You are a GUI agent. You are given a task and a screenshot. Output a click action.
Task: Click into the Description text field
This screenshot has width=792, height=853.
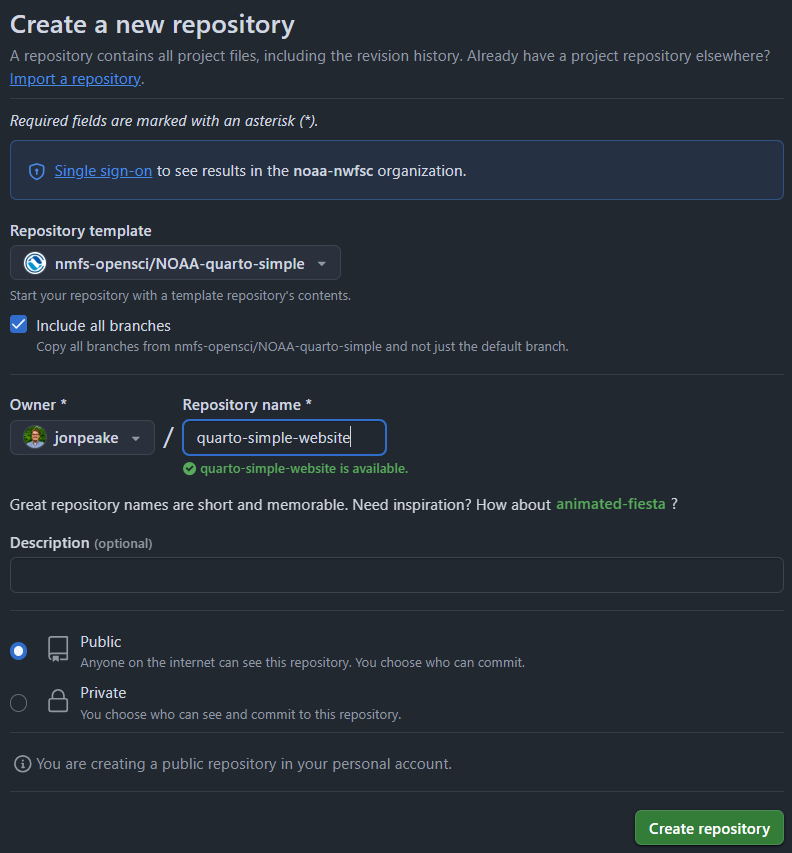[397, 575]
